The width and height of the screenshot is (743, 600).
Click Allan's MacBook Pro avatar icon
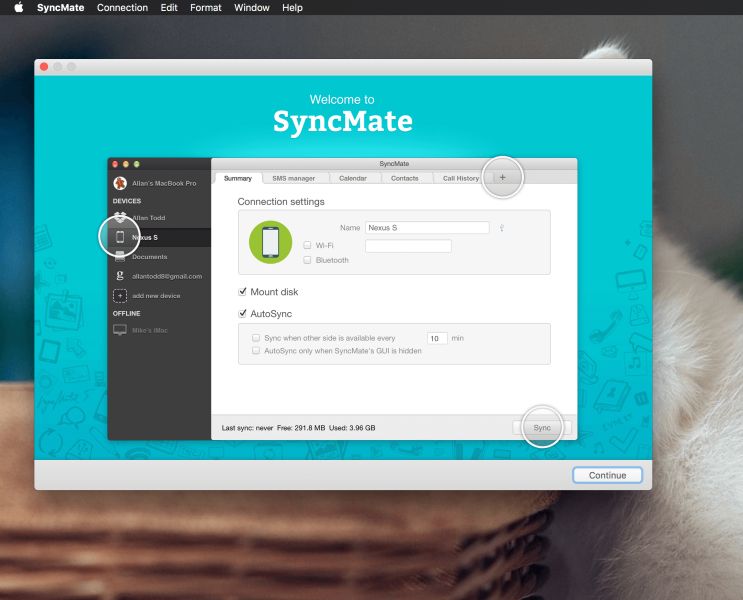[120, 183]
